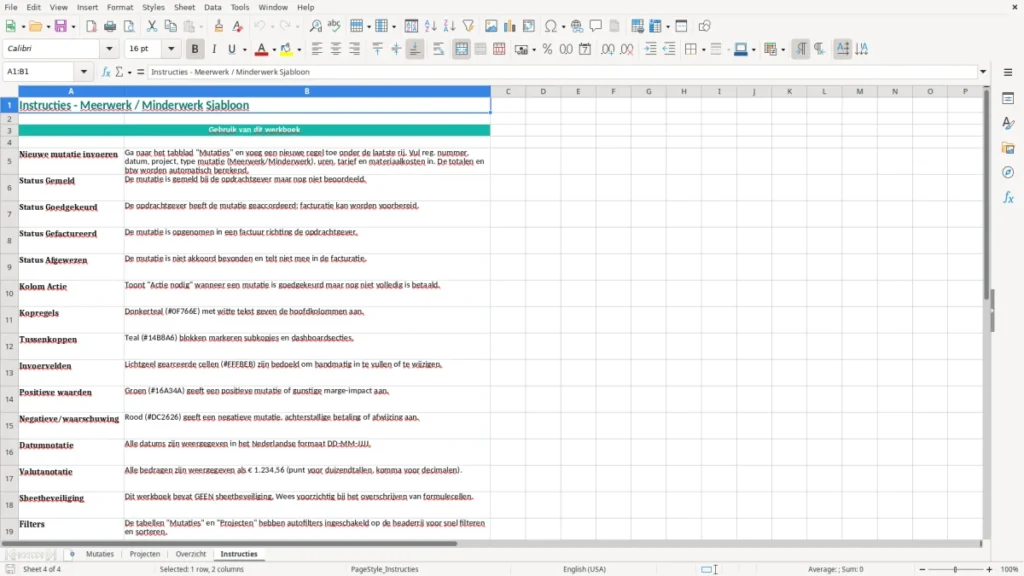
Task: Open the sidebar Gallery panel
Action: tap(1008, 148)
